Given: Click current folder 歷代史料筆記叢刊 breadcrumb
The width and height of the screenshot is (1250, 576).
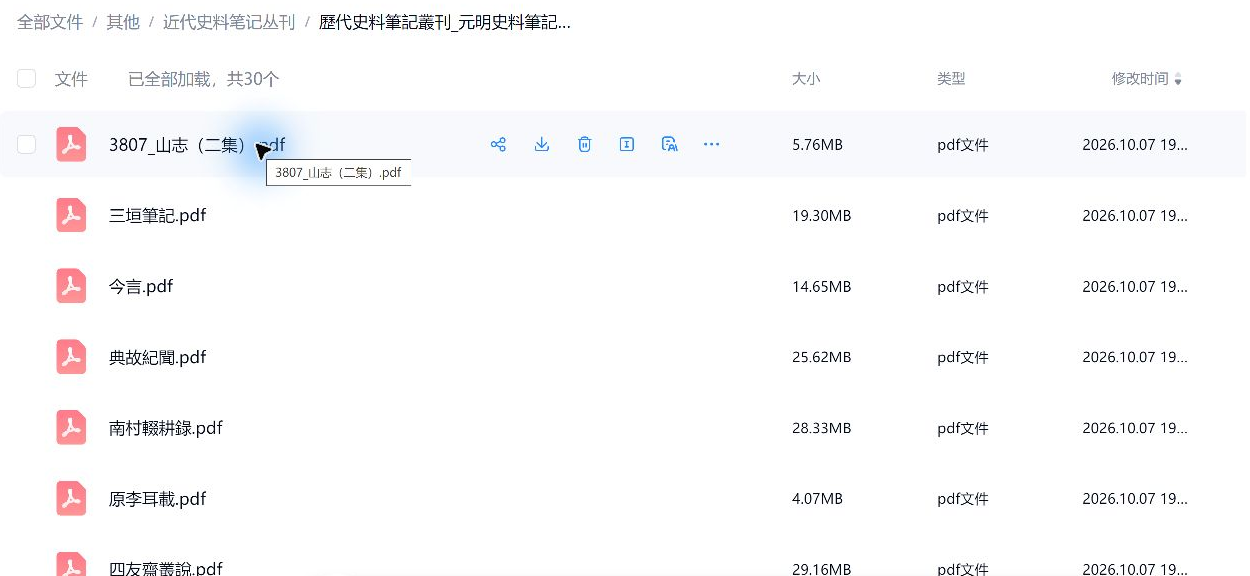Looking at the screenshot, I should 445,22.
